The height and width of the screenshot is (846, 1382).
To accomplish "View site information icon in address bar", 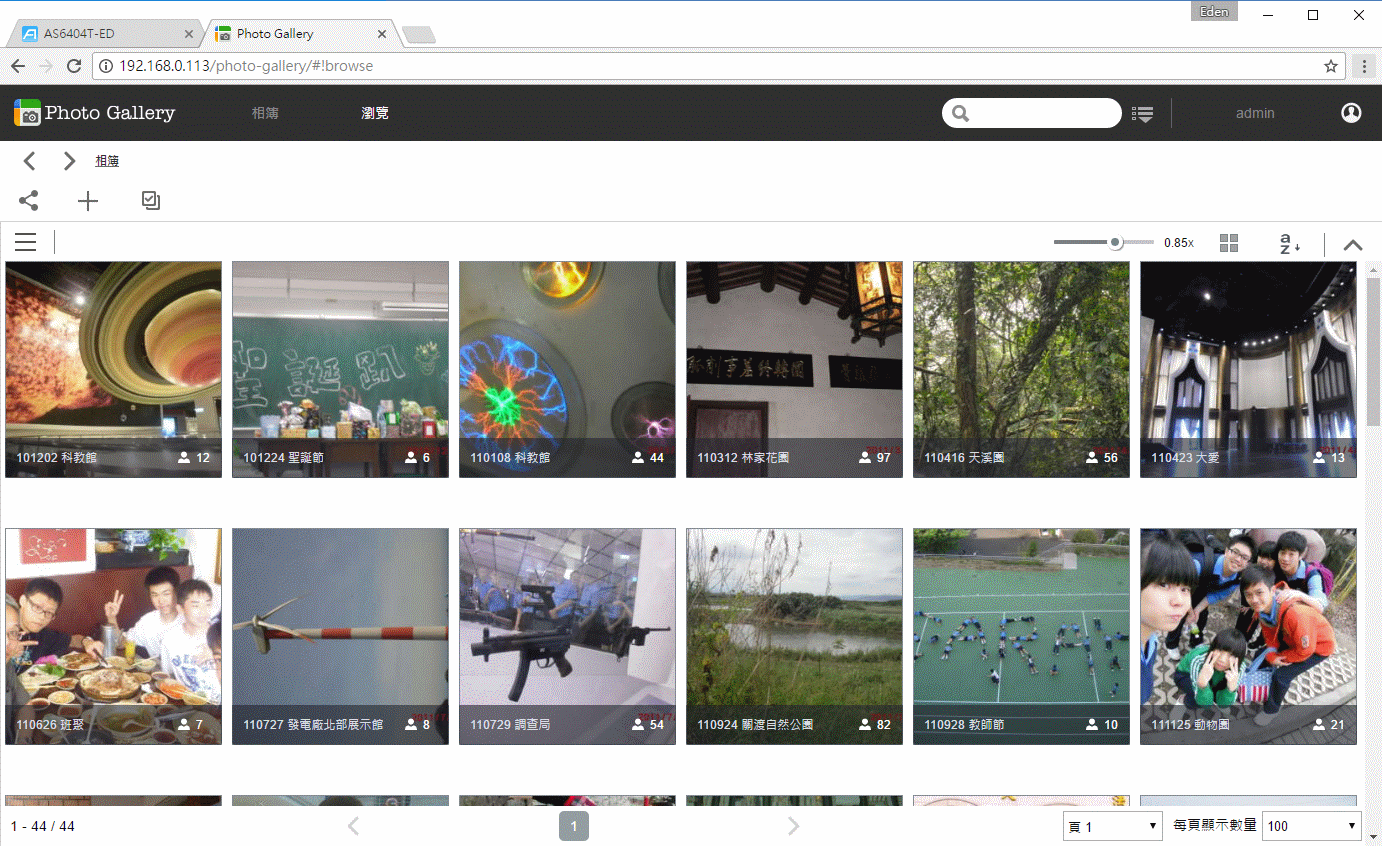I will 108,66.
